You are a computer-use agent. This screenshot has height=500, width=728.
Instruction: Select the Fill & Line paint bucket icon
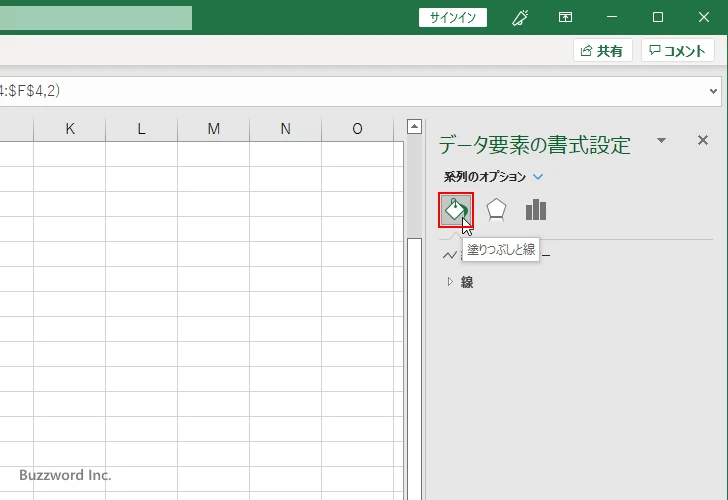[x=455, y=210]
